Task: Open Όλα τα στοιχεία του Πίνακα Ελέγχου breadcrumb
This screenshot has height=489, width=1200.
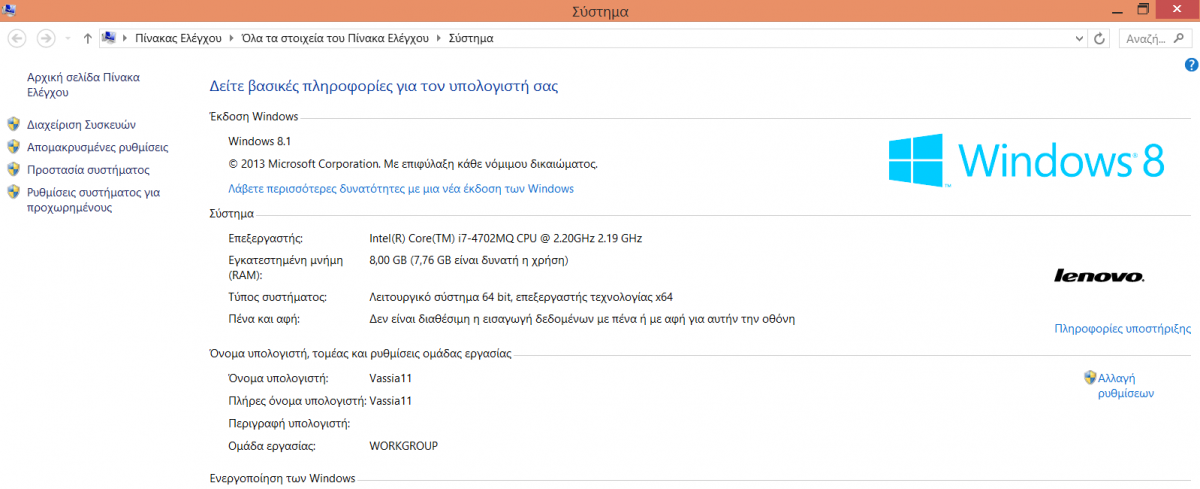Action: click(333, 38)
